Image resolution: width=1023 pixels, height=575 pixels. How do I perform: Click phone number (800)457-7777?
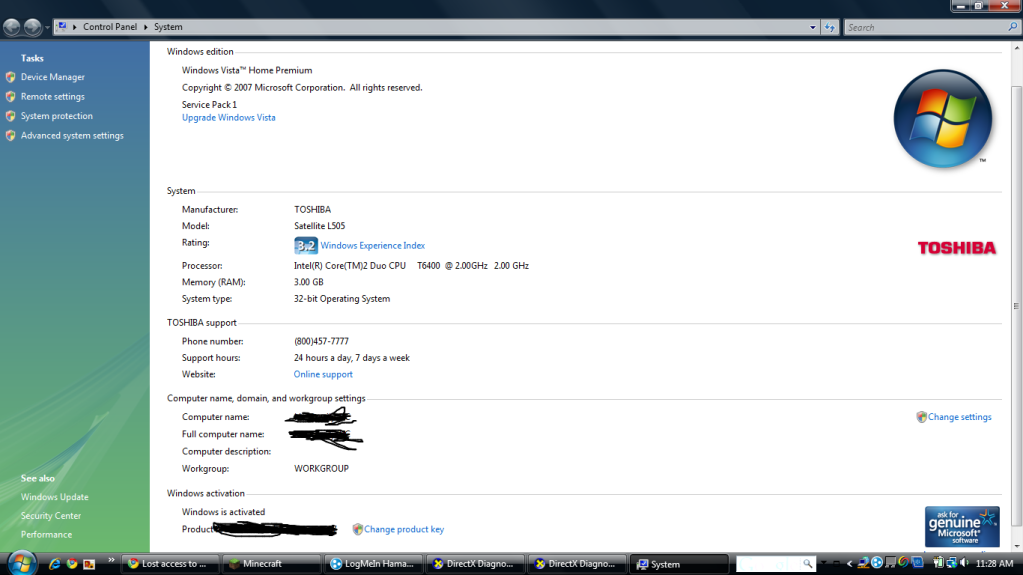click(x=321, y=341)
